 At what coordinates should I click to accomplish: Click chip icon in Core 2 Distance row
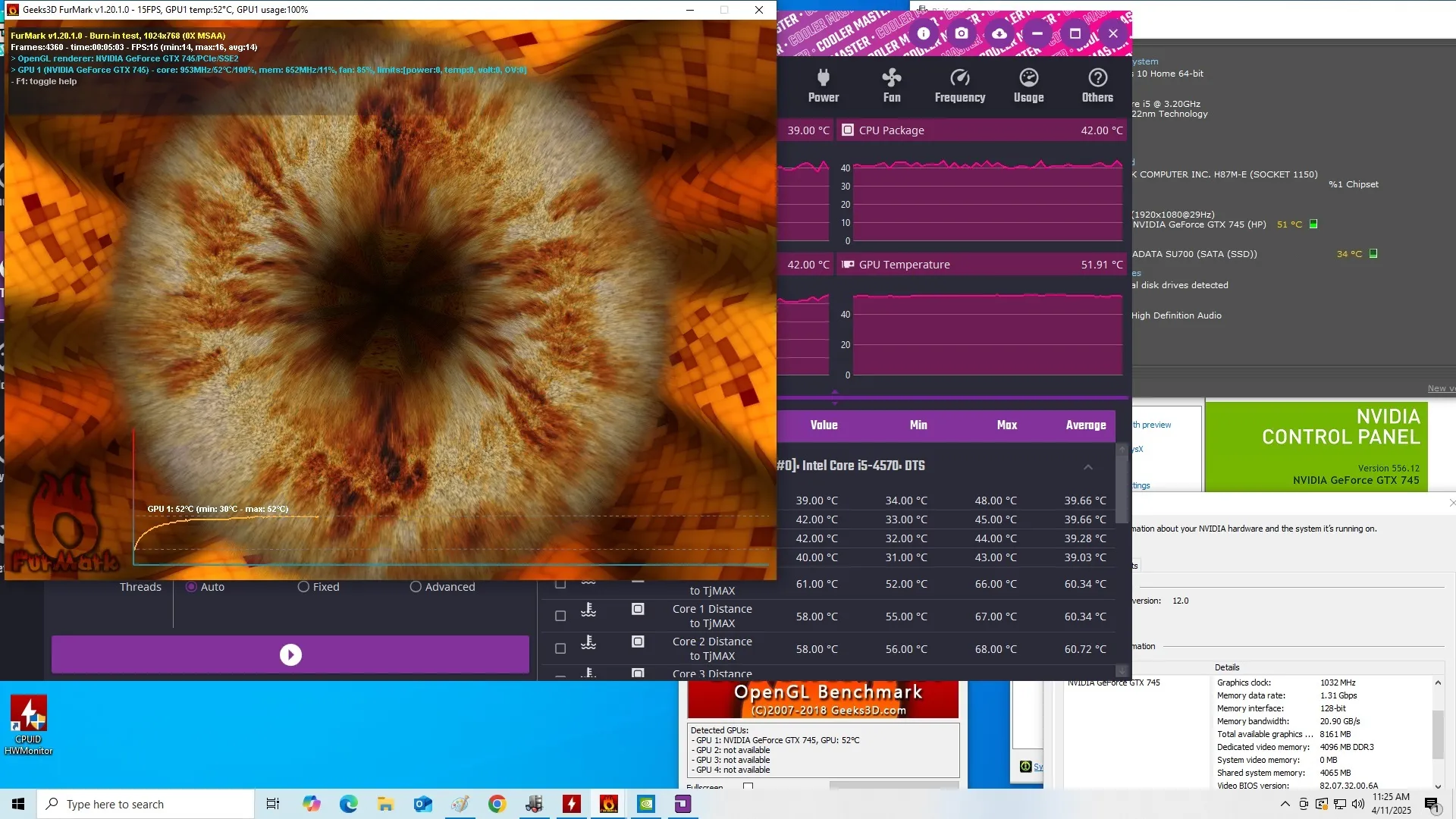[638, 642]
